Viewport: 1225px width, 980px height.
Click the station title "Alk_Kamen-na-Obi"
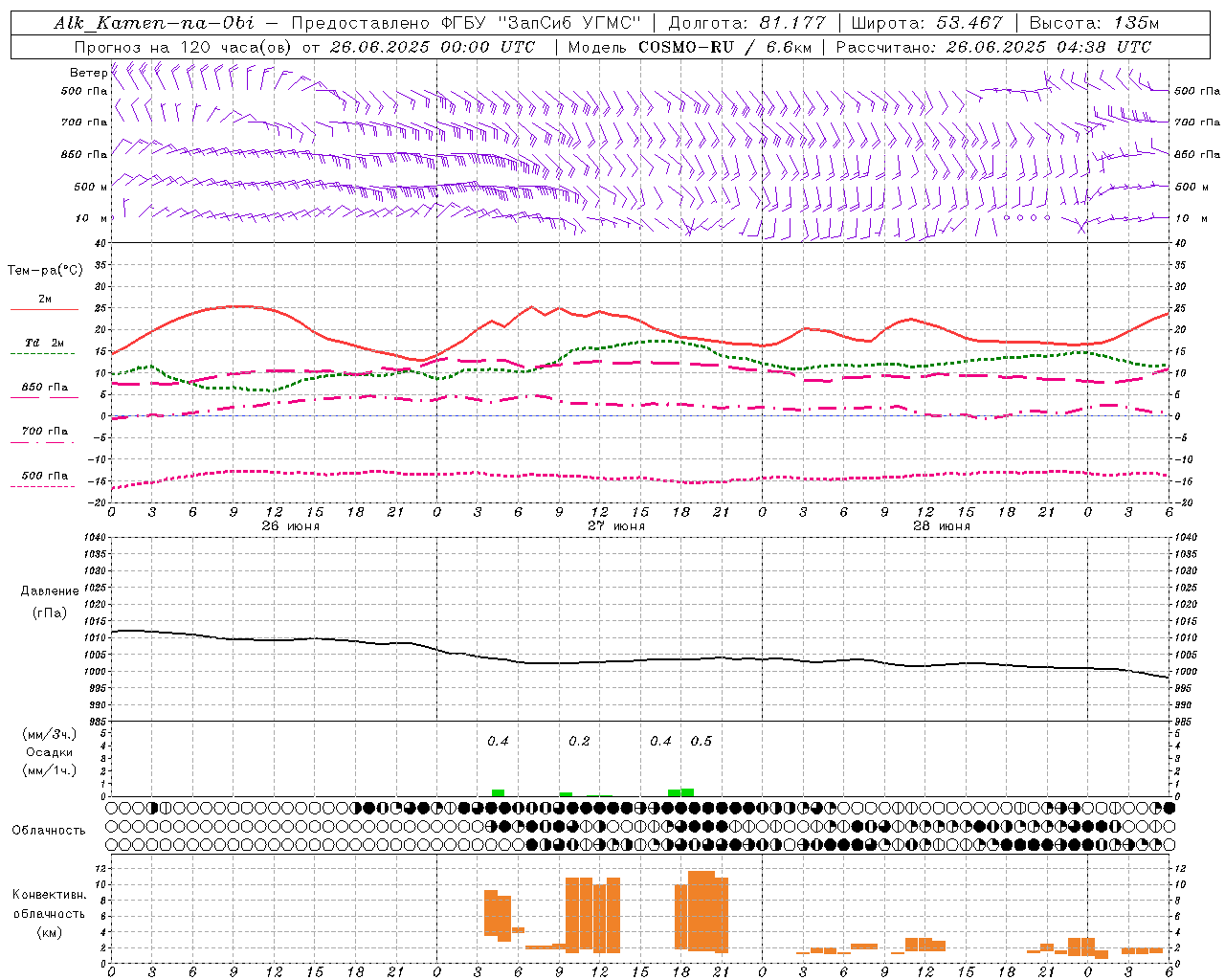tap(153, 23)
